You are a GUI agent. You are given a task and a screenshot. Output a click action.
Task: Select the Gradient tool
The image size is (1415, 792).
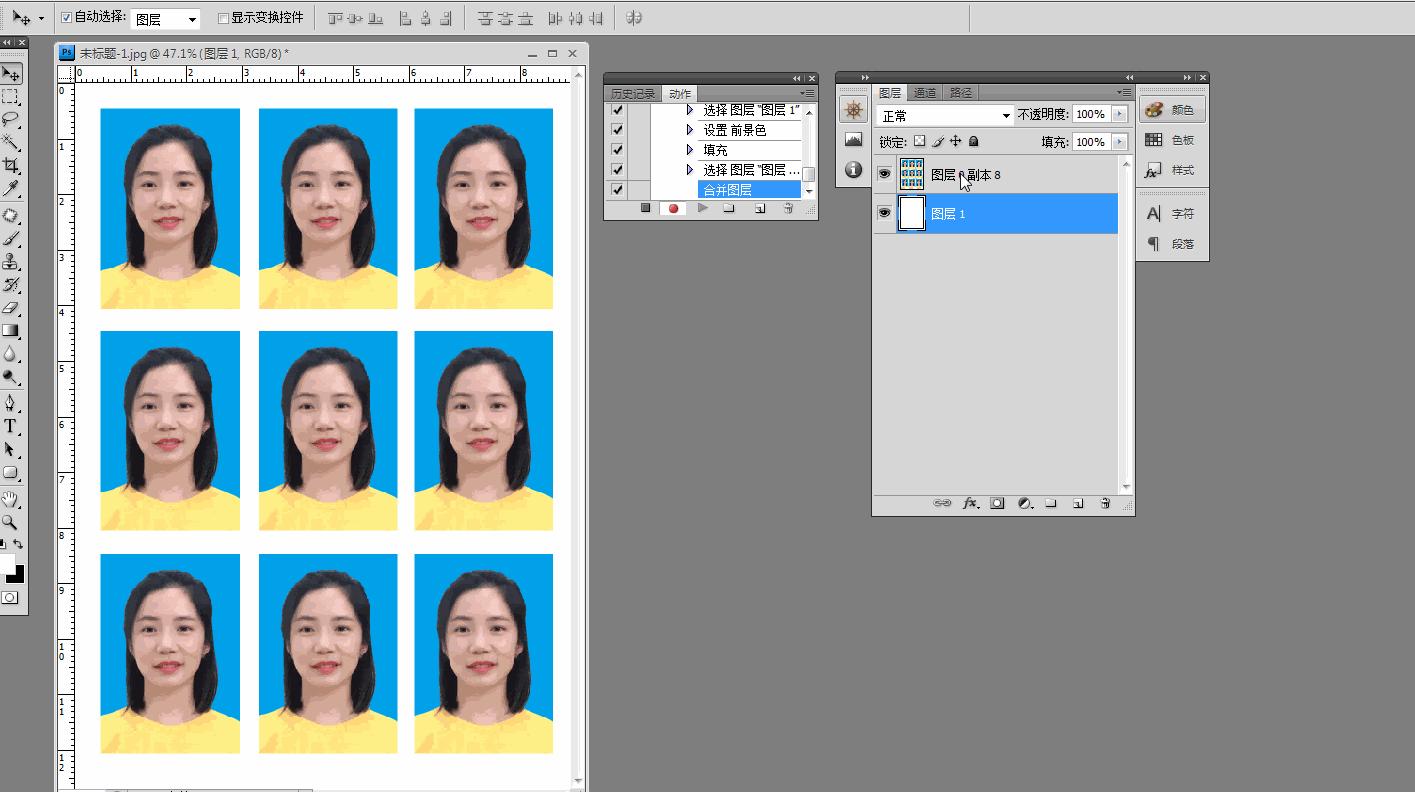pyautogui.click(x=12, y=330)
